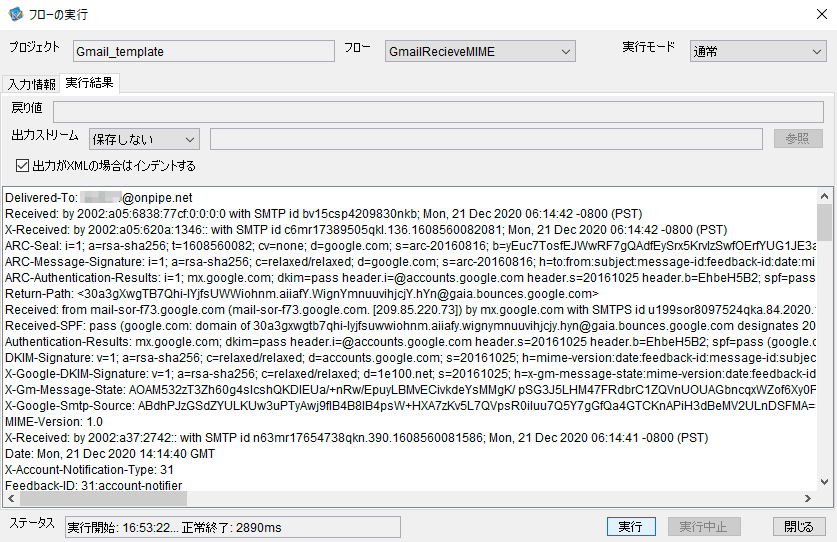This screenshot has width=837, height=542.
Task: Click the vertical scrollbar thumb
Action: click(x=824, y=222)
